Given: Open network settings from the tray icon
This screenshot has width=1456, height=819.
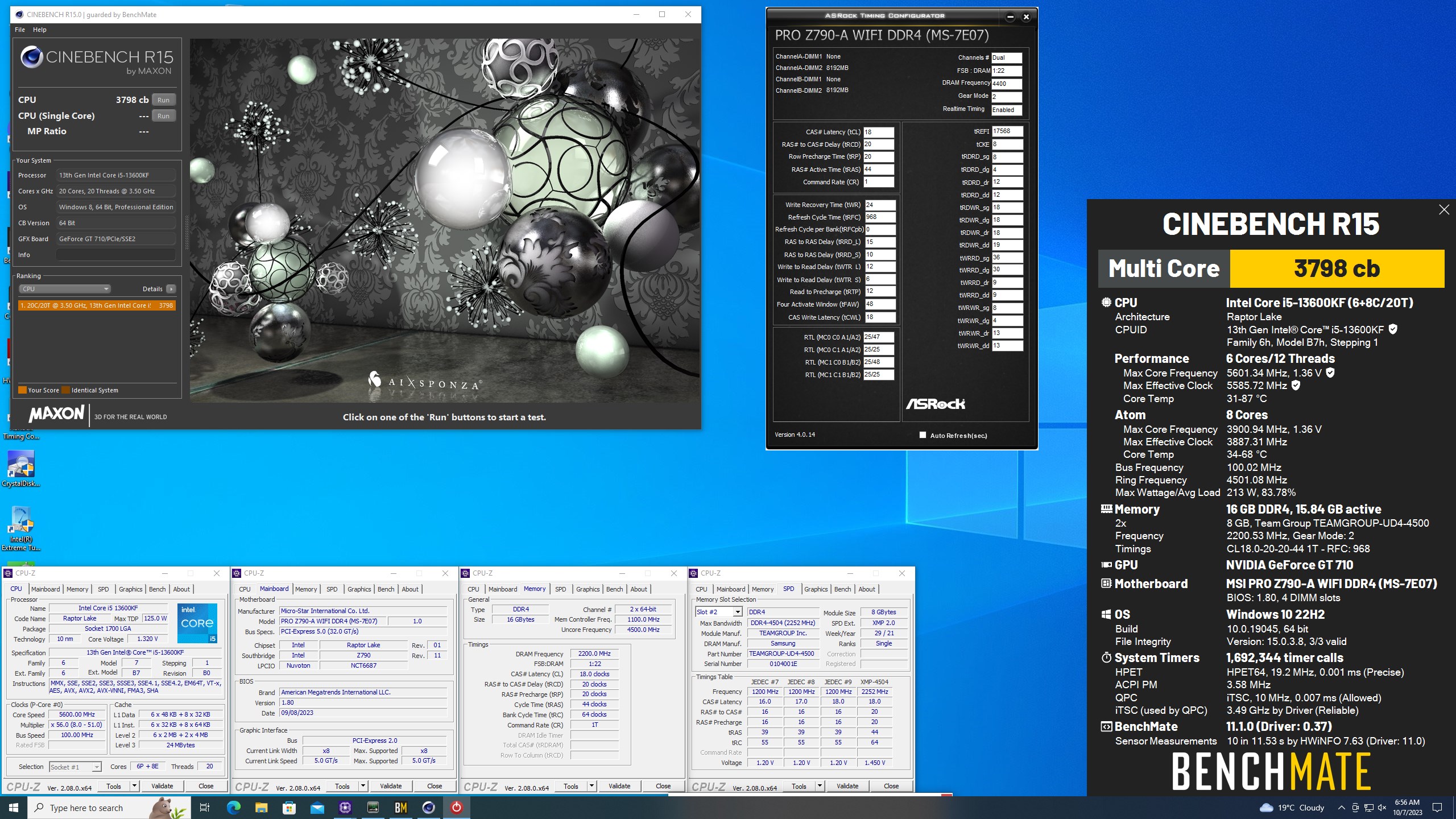Looking at the screenshot, I should (x=1368, y=808).
